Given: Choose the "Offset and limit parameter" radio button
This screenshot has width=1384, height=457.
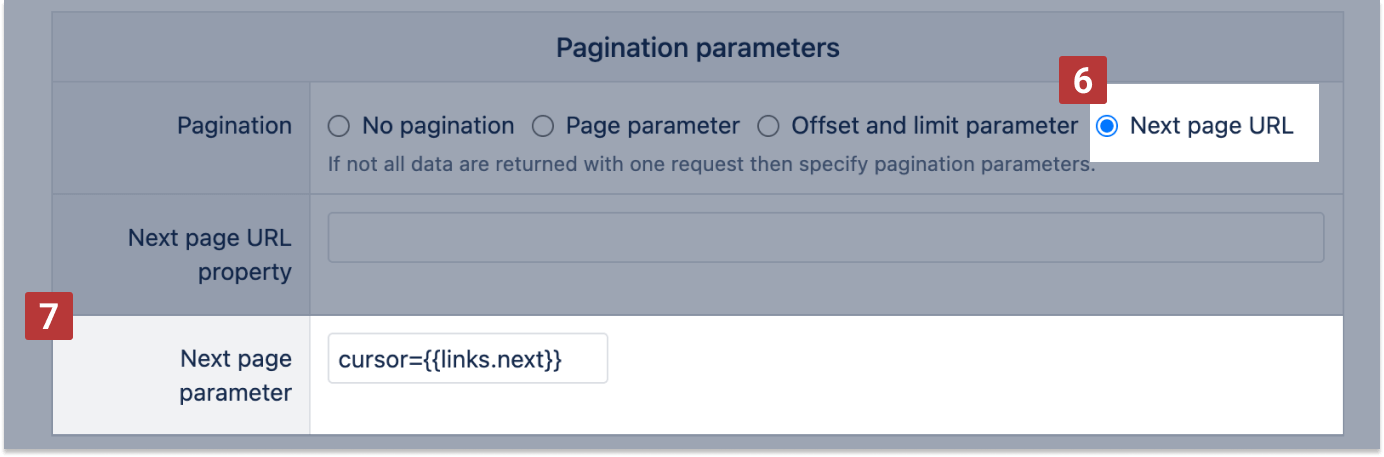Looking at the screenshot, I should click(x=768, y=126).
